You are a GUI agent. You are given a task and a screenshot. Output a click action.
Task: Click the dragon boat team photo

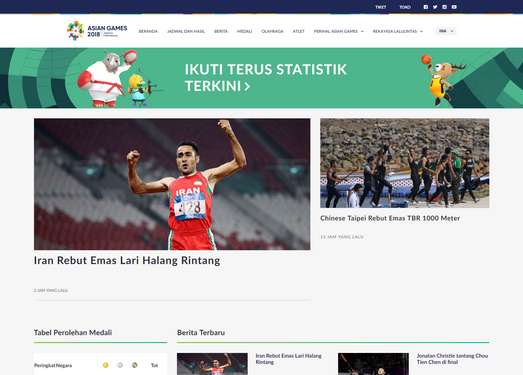[405, 163]
